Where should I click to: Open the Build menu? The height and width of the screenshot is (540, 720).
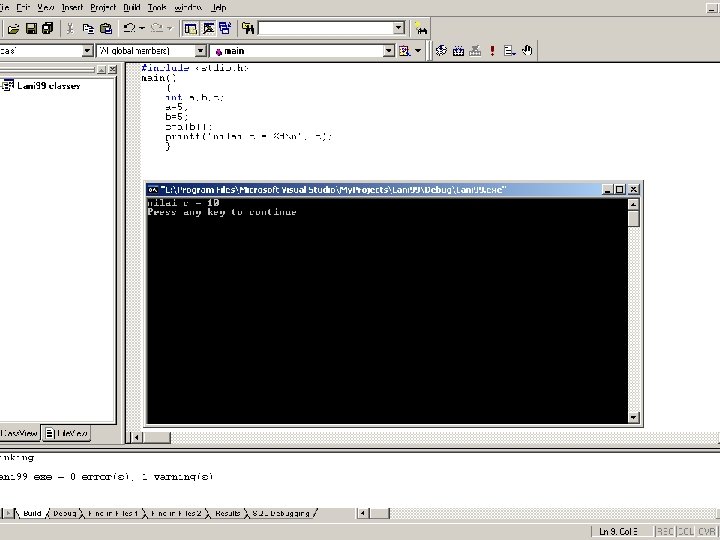[x=131, y=7]
